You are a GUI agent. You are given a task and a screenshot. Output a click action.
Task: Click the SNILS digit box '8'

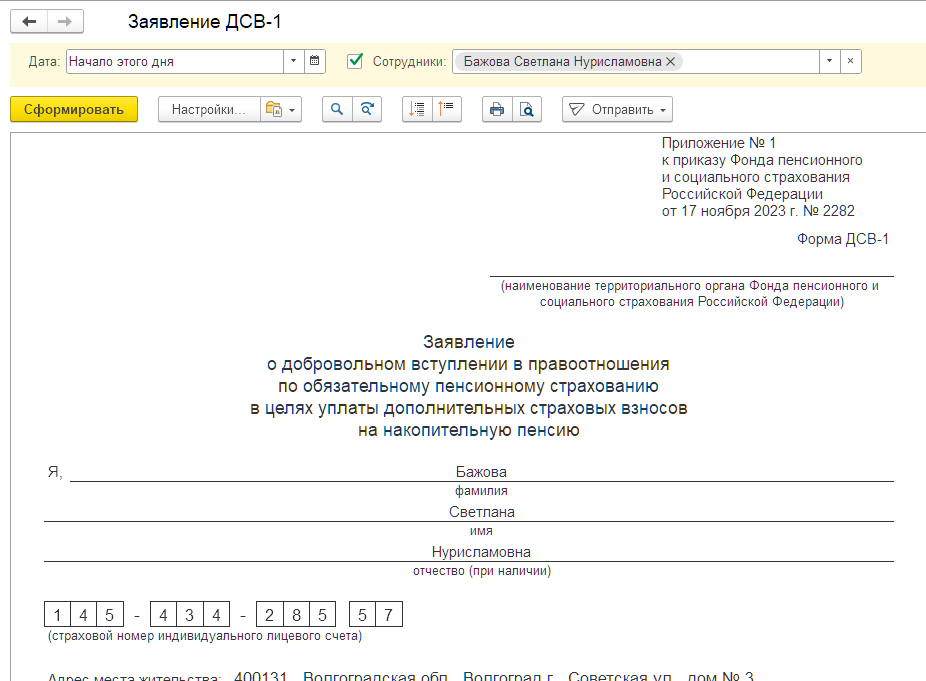tap(296, 615)
